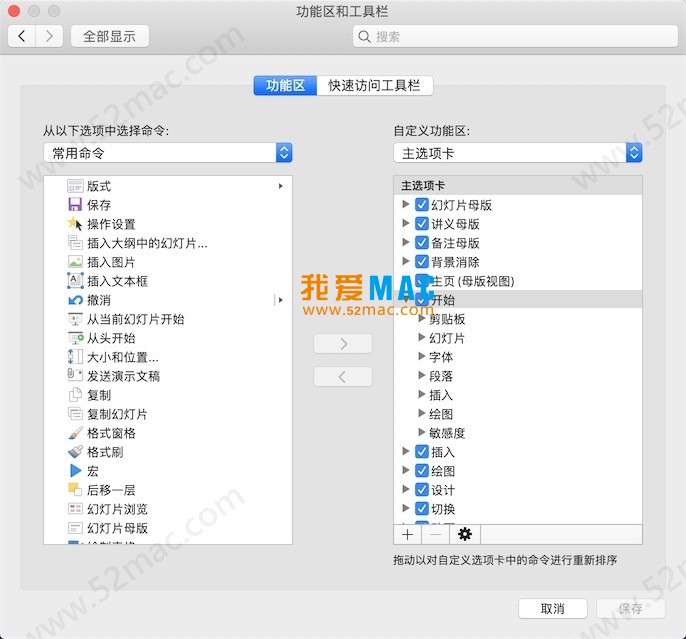Select the 功能区 tab
The image size is (686, 639).
[285, 86]
